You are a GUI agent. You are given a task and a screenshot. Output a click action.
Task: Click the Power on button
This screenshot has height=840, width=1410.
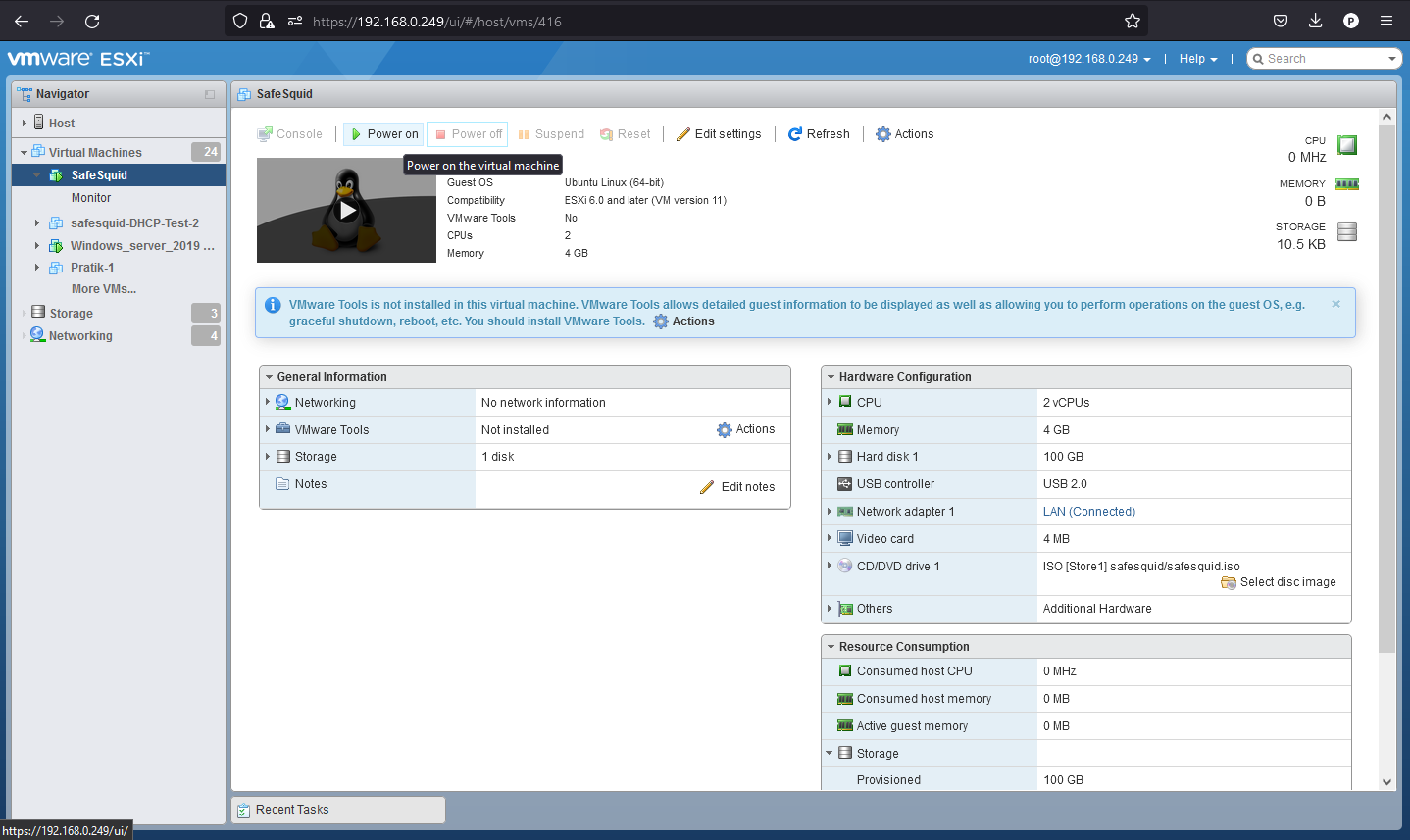[x=384, y=134]
